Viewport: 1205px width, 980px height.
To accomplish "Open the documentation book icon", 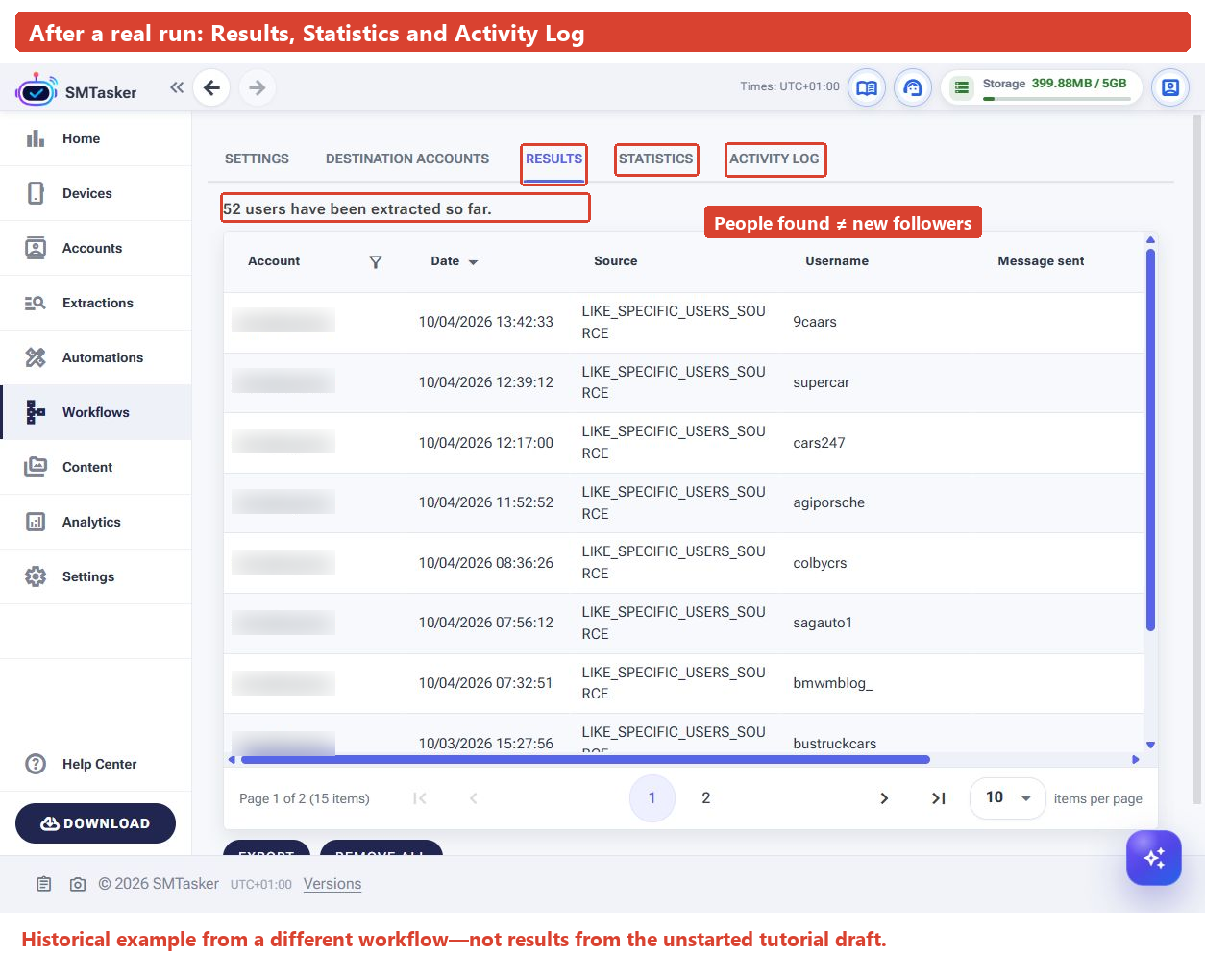I will (x=867, y=87).
